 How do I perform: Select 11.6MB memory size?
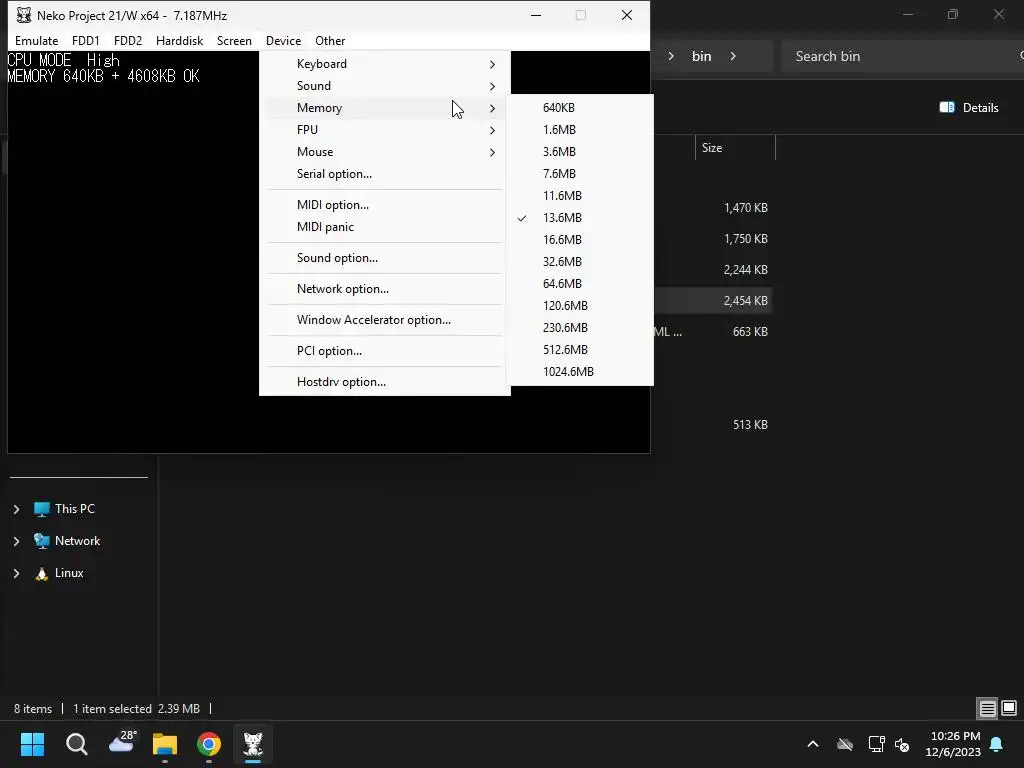point(580,196)
